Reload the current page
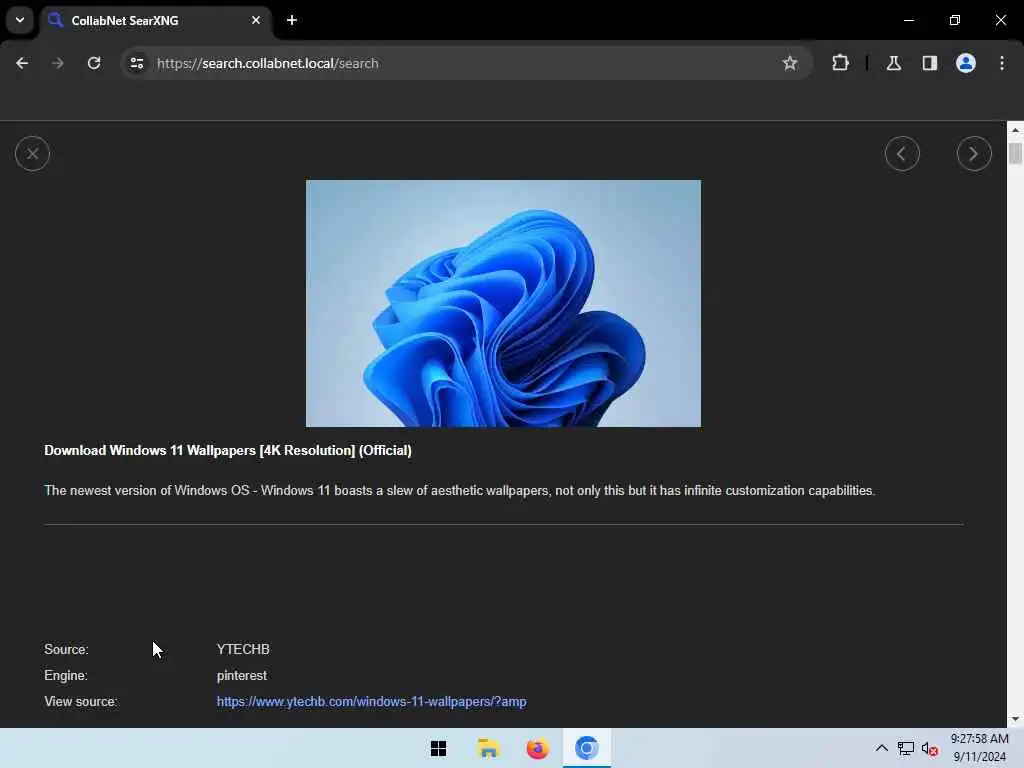Screen dimensions: 1024x768 pyautogui.click(x=94, y=63)
